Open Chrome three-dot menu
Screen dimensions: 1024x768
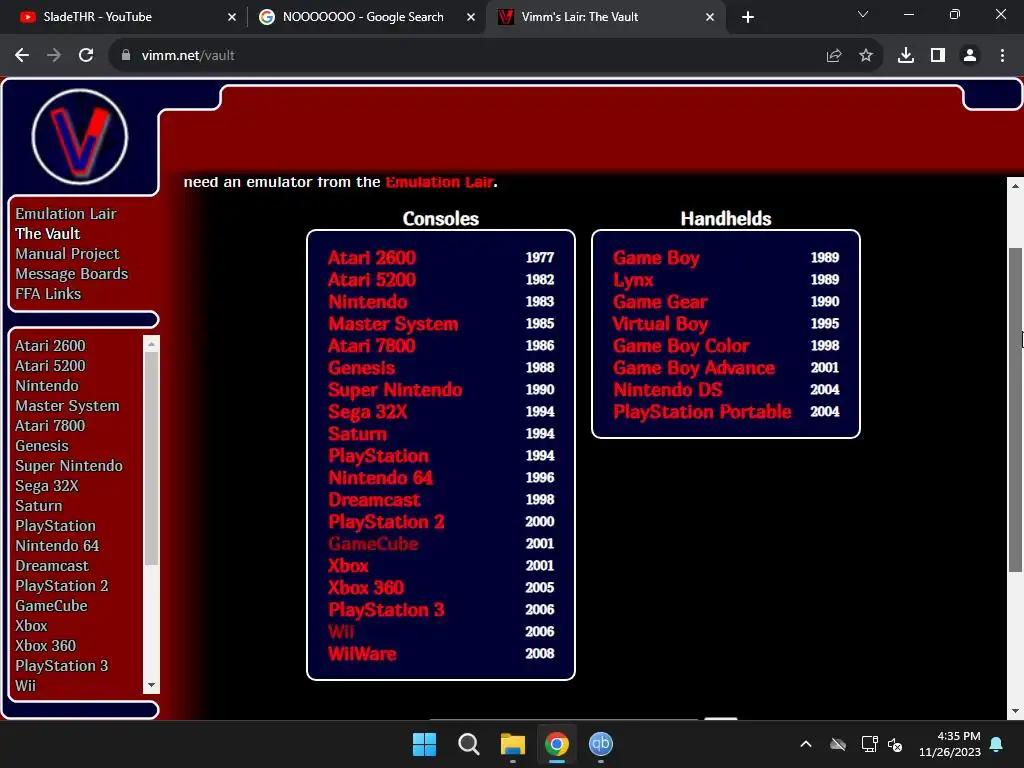1002,56
